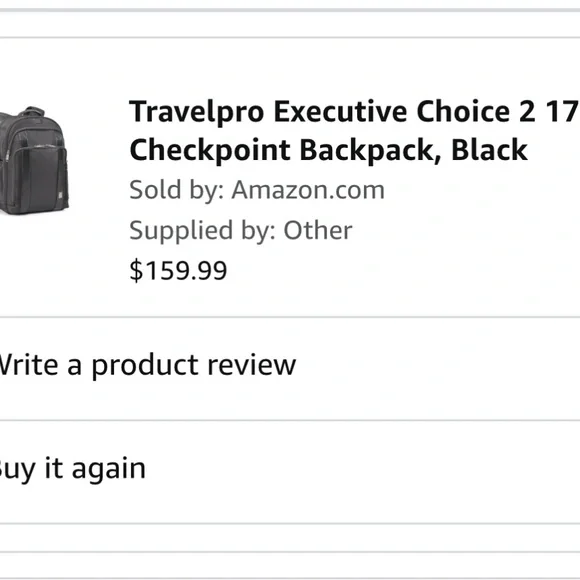The height and width of the screenshot is (580, 580).
Task: Click the 'Supplied by: Other' line
Action: pos(240,230)
